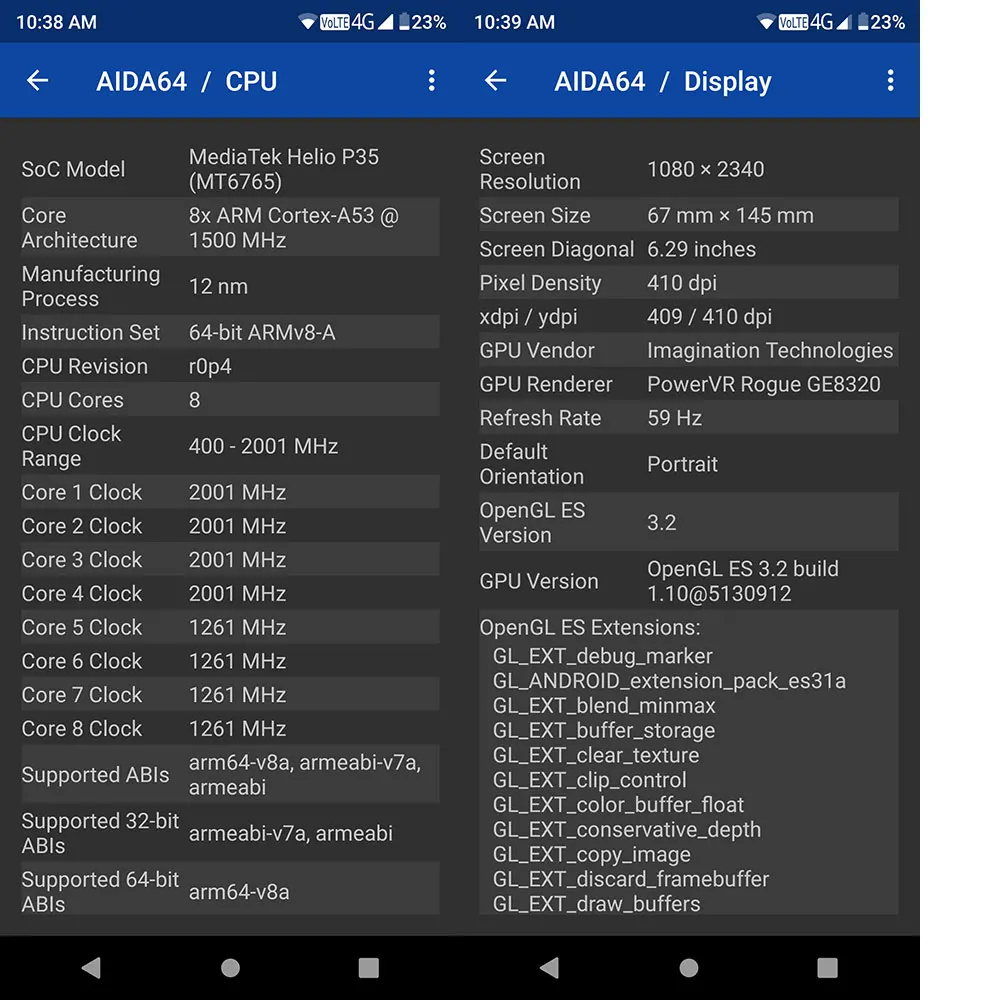Tap AIDA64 / Display title text
Image resolution: width=1000 pixels, height=1000 pixels.
click(x=663, y=82)
